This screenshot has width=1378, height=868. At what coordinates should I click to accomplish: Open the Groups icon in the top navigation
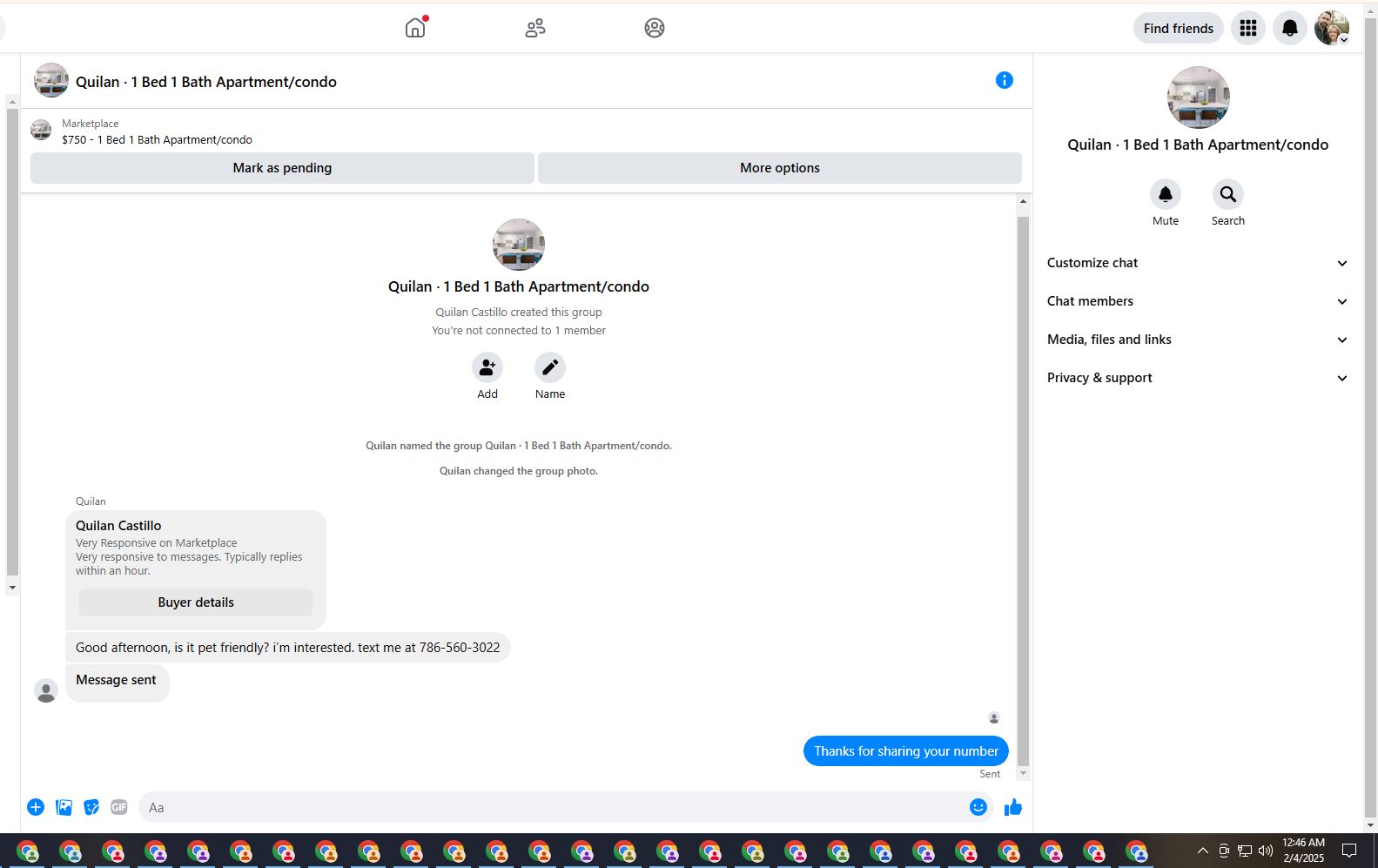coord(655,28)
